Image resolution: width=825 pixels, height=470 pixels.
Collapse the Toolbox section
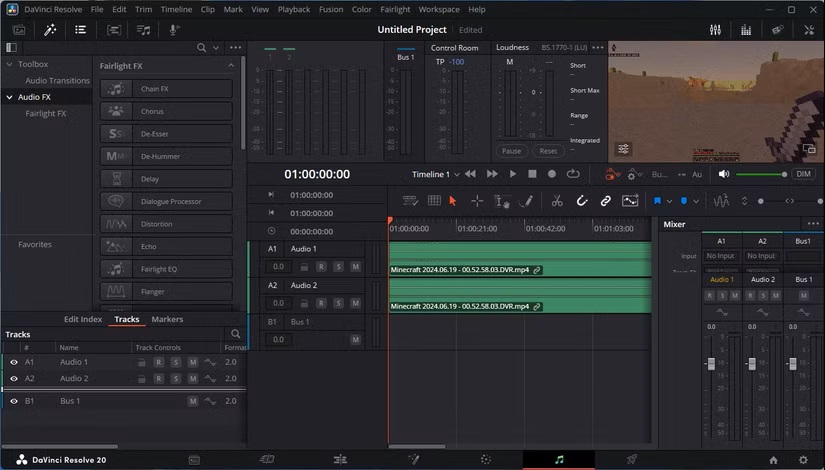click(9, 64)
